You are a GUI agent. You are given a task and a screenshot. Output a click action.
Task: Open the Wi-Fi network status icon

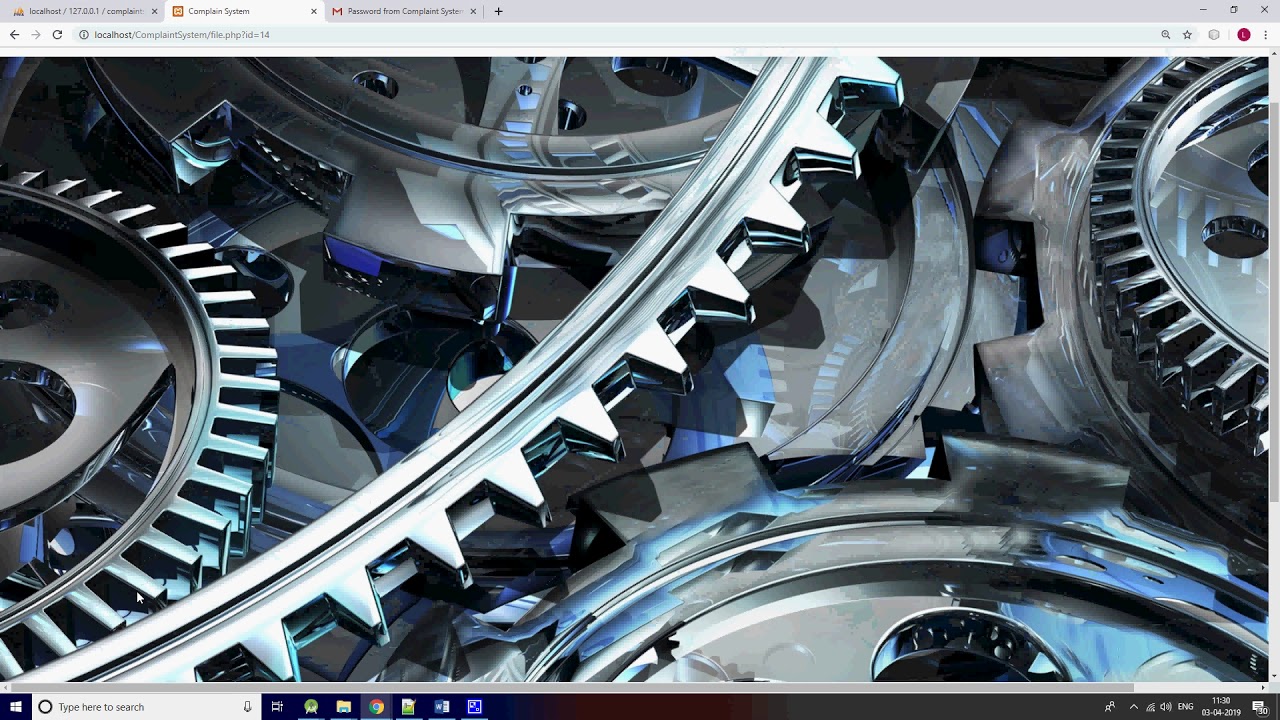click(x=1150, y=707)
